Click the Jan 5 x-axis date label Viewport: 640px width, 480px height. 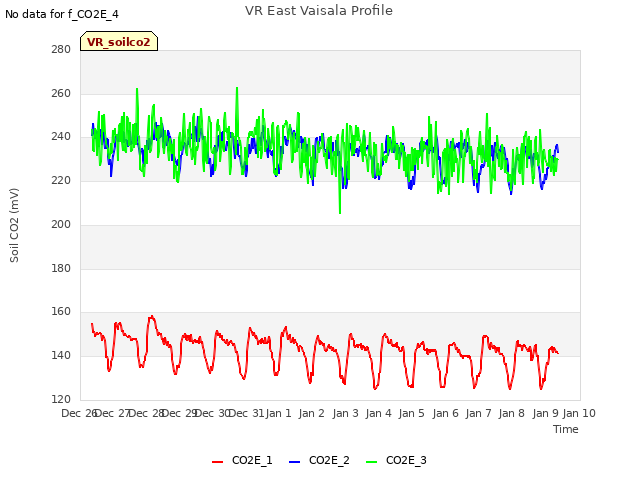tap(411, 413)
